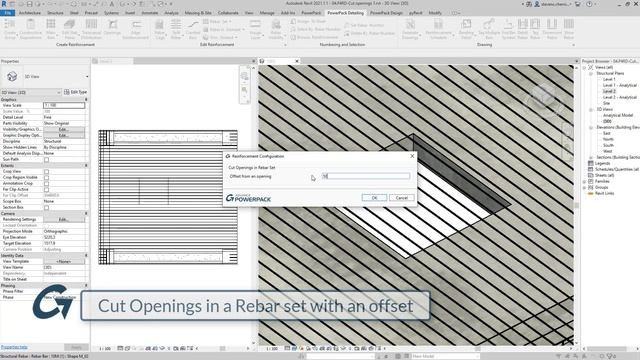Viewport: 640px width, 360px height.
Task: Collapse the Camera properties section
Action: click(x=86, y=213)
